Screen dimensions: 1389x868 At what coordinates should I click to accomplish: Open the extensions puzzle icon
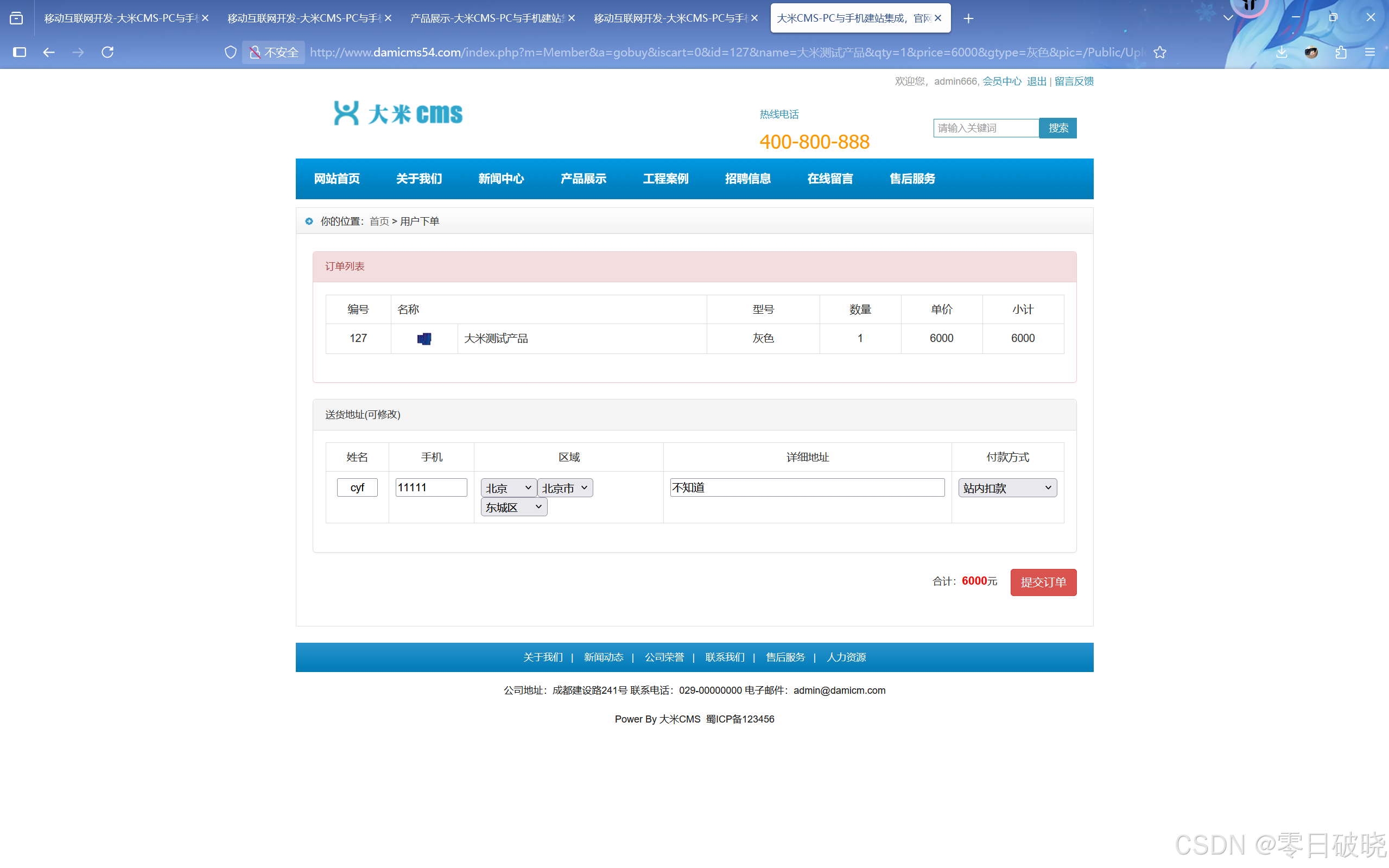click(x=1341, y=52)
